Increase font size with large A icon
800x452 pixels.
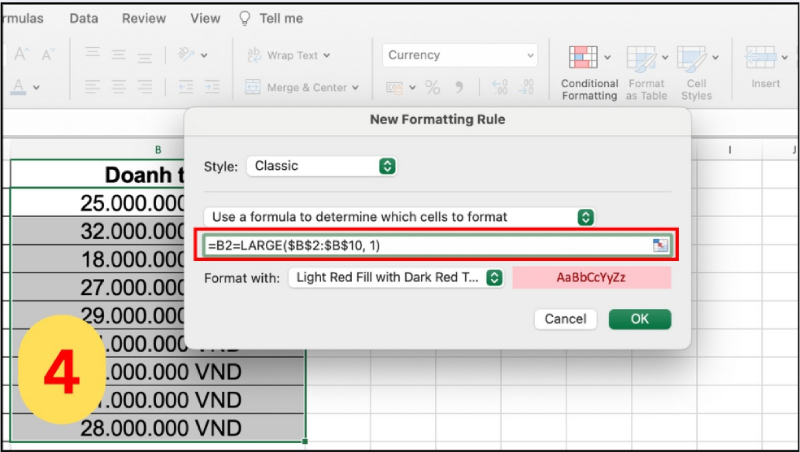[x=21, y=54]
